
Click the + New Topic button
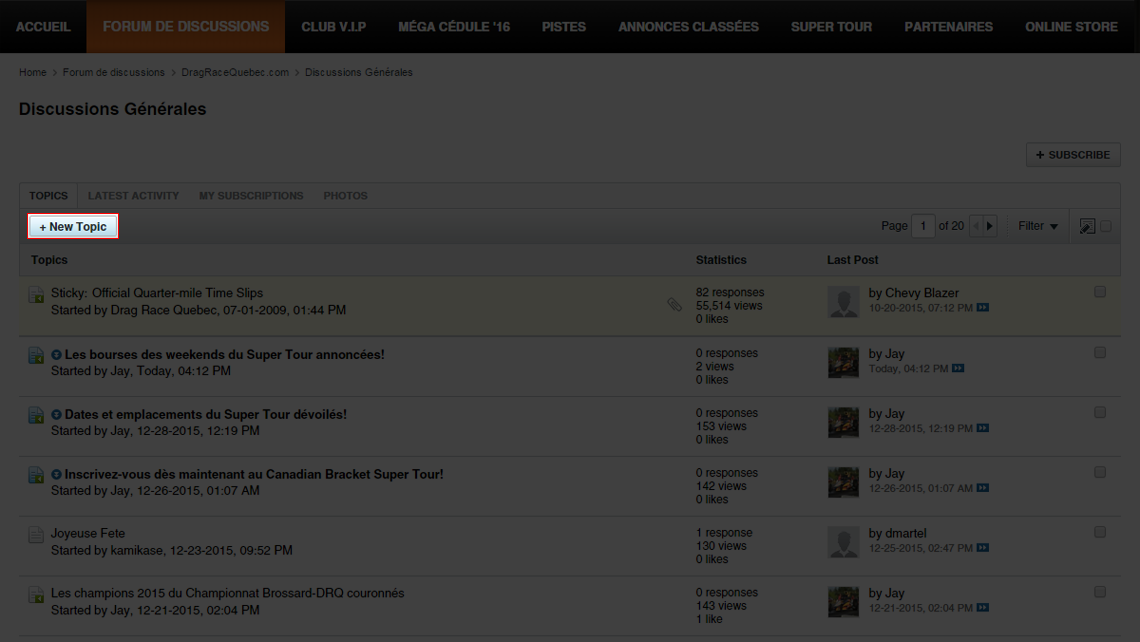tap(73, 227)
